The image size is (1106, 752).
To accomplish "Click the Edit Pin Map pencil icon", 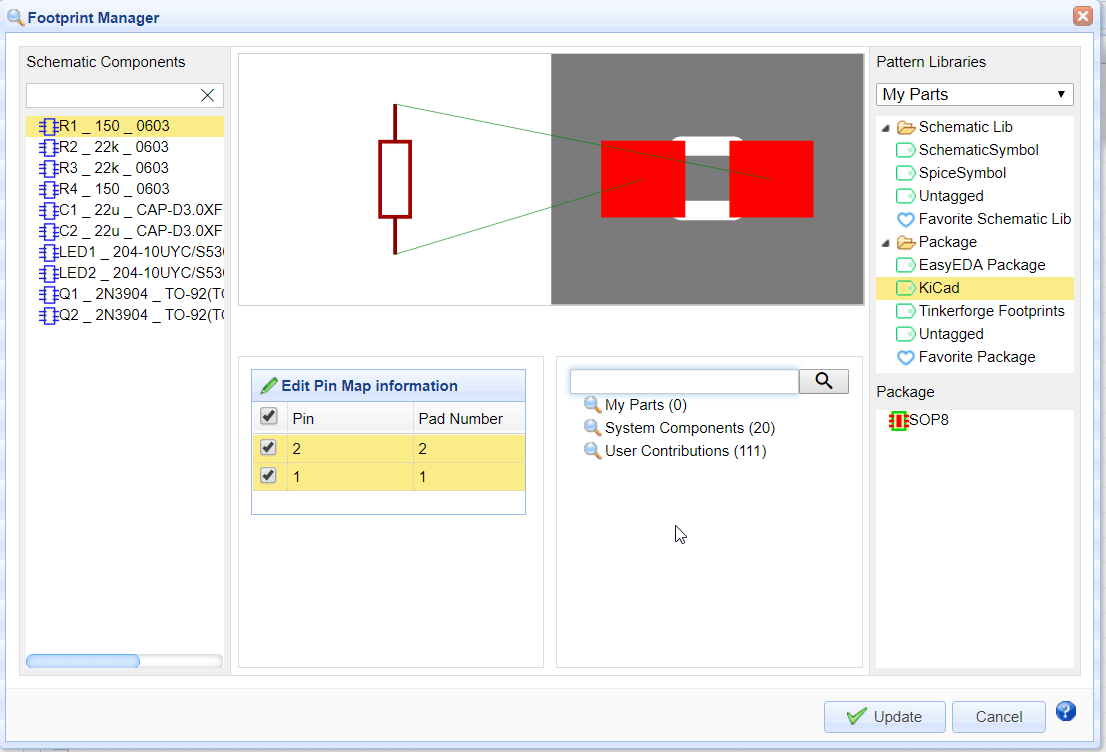I will tap(268, 386).
